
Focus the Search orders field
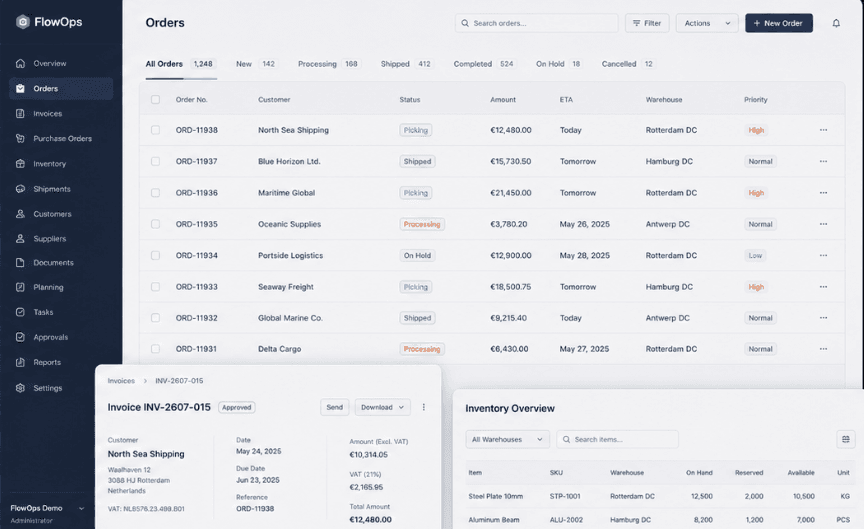537,23
